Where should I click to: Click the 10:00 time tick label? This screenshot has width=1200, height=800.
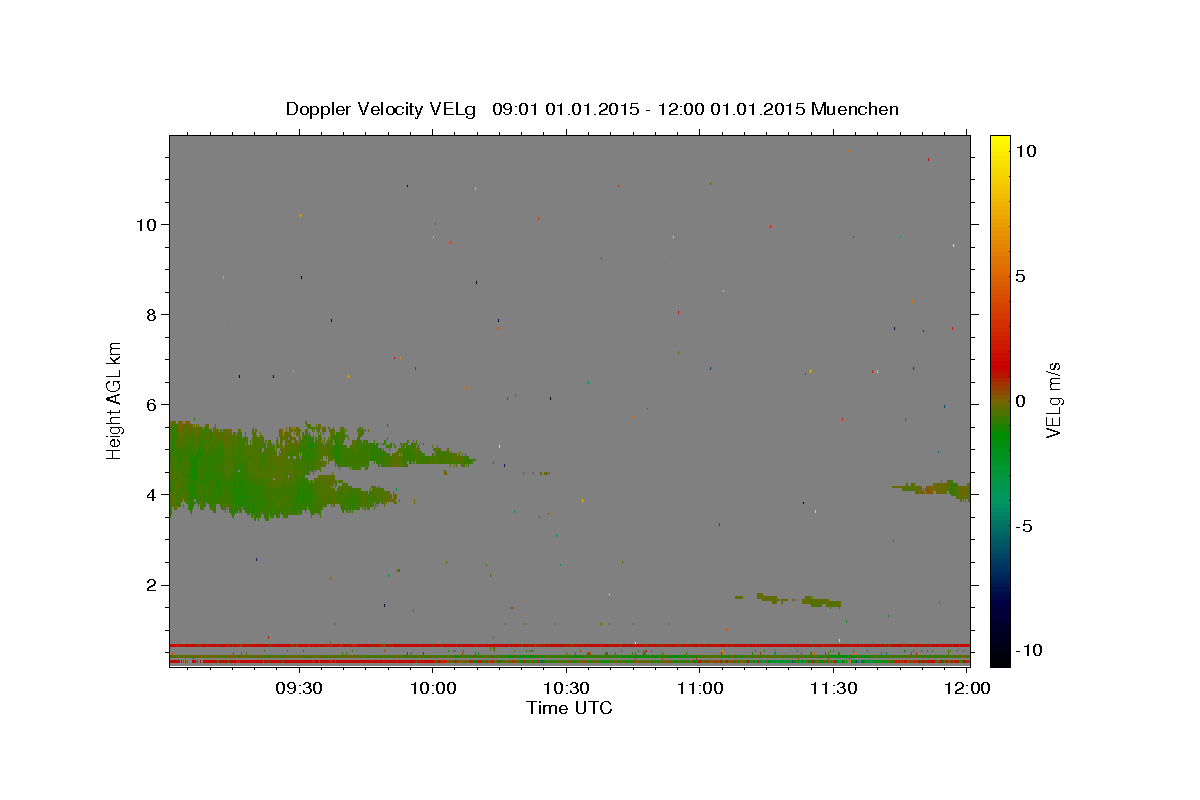click(x=433, y=688)
